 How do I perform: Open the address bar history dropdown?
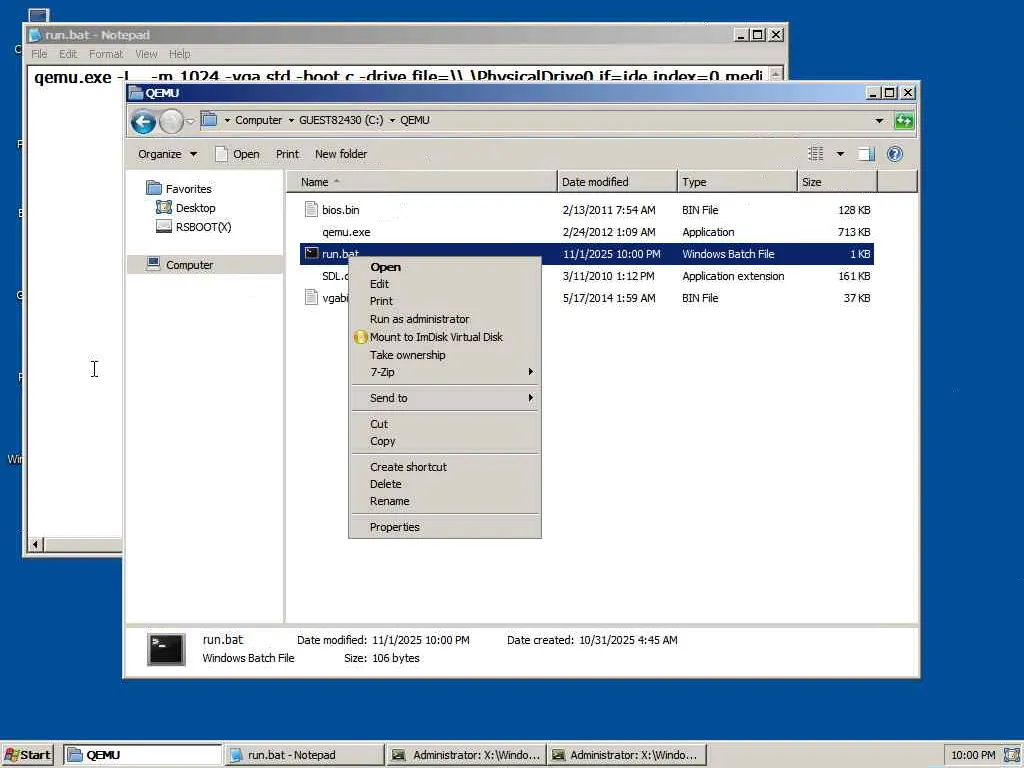[879, 120]
